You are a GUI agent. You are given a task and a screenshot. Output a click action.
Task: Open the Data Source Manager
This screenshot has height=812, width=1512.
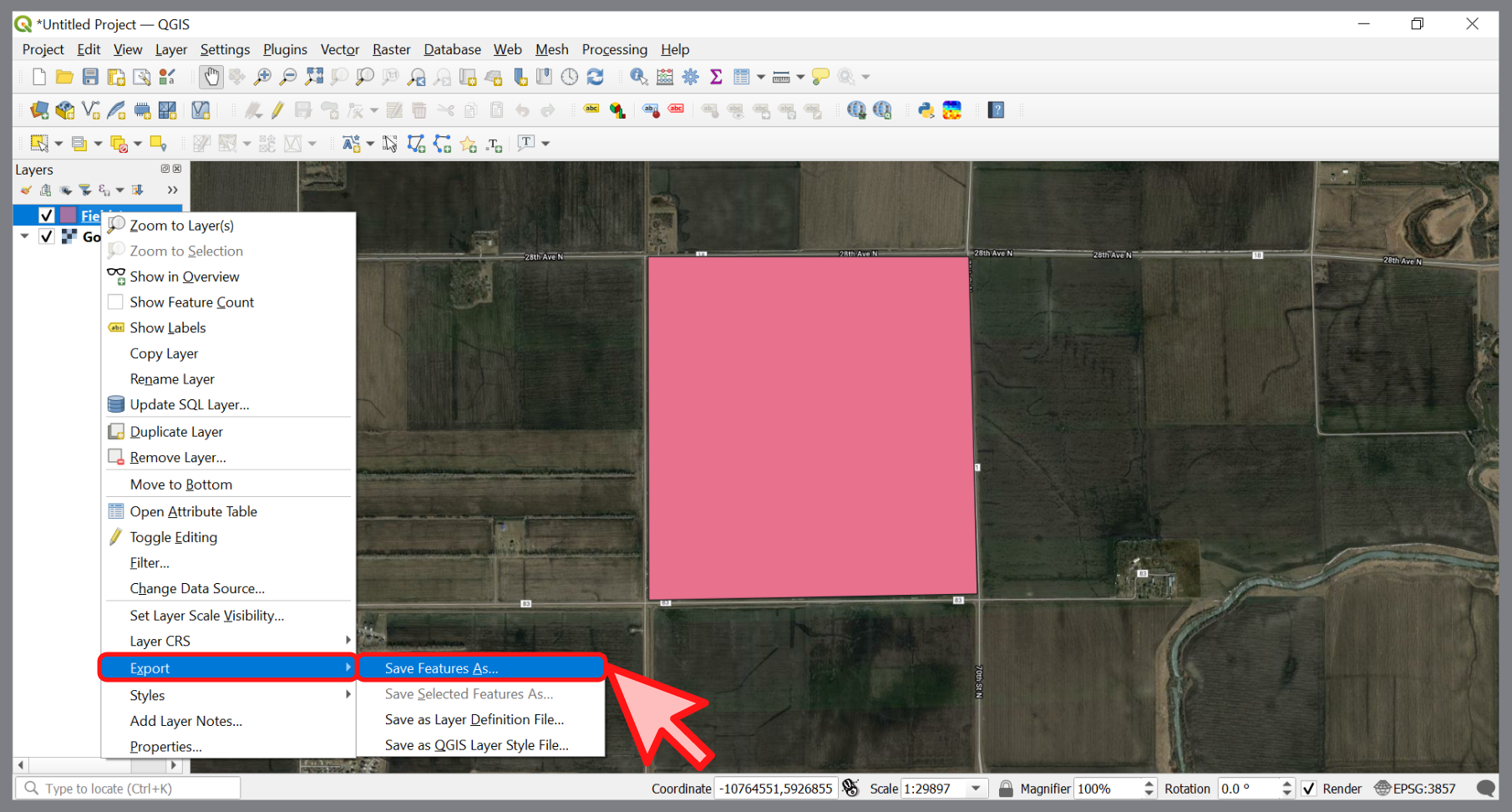click(39, 109)
